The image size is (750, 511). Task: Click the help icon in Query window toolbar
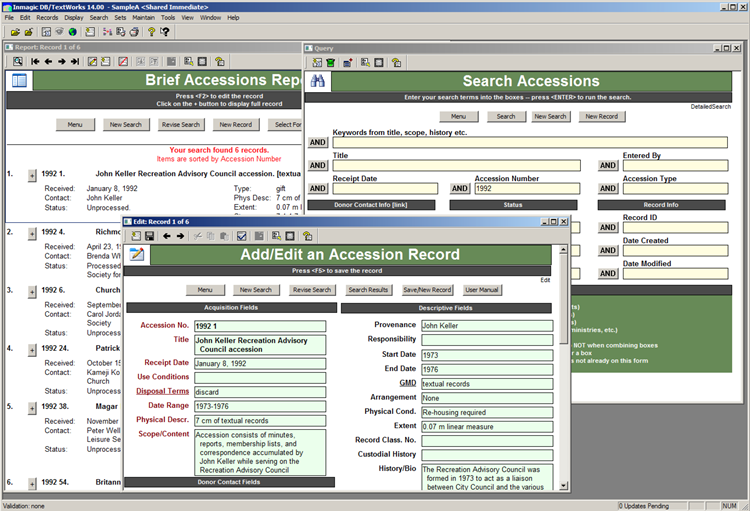(396, 63)
